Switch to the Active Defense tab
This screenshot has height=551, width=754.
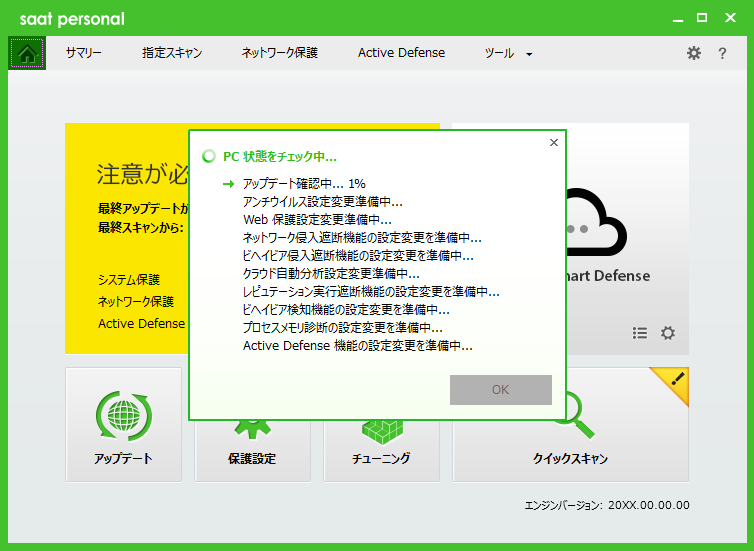(x=402, y=53)
